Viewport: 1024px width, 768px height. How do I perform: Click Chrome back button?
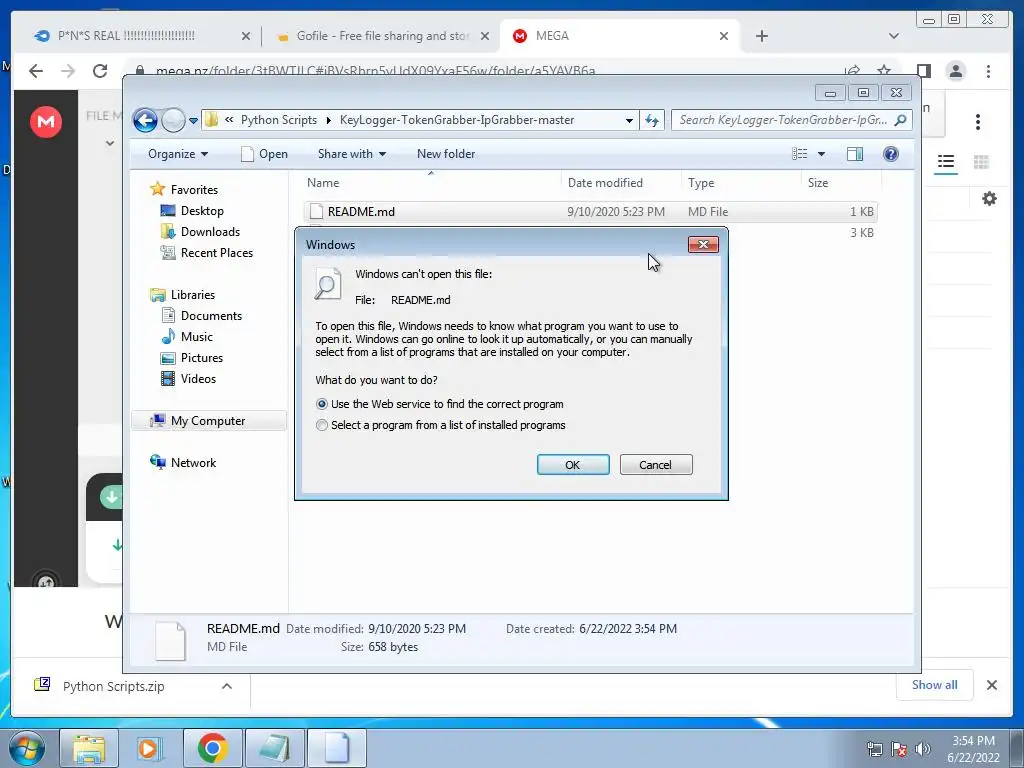(36, 71)
